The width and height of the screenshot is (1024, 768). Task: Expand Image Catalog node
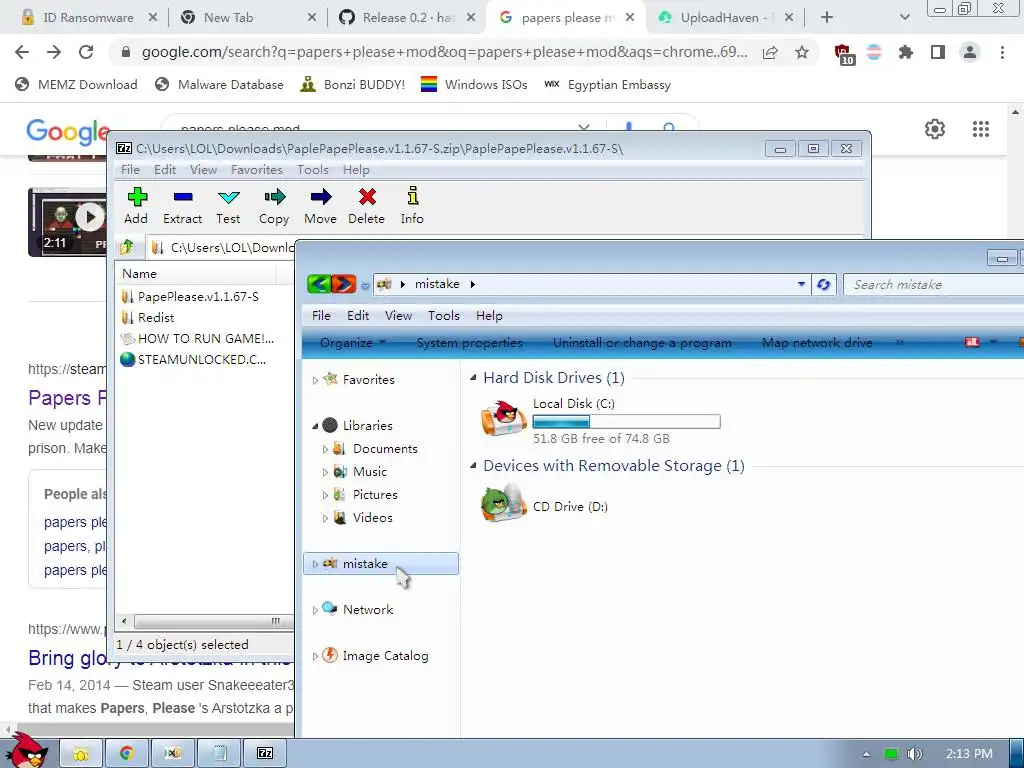tap(315, 656)
